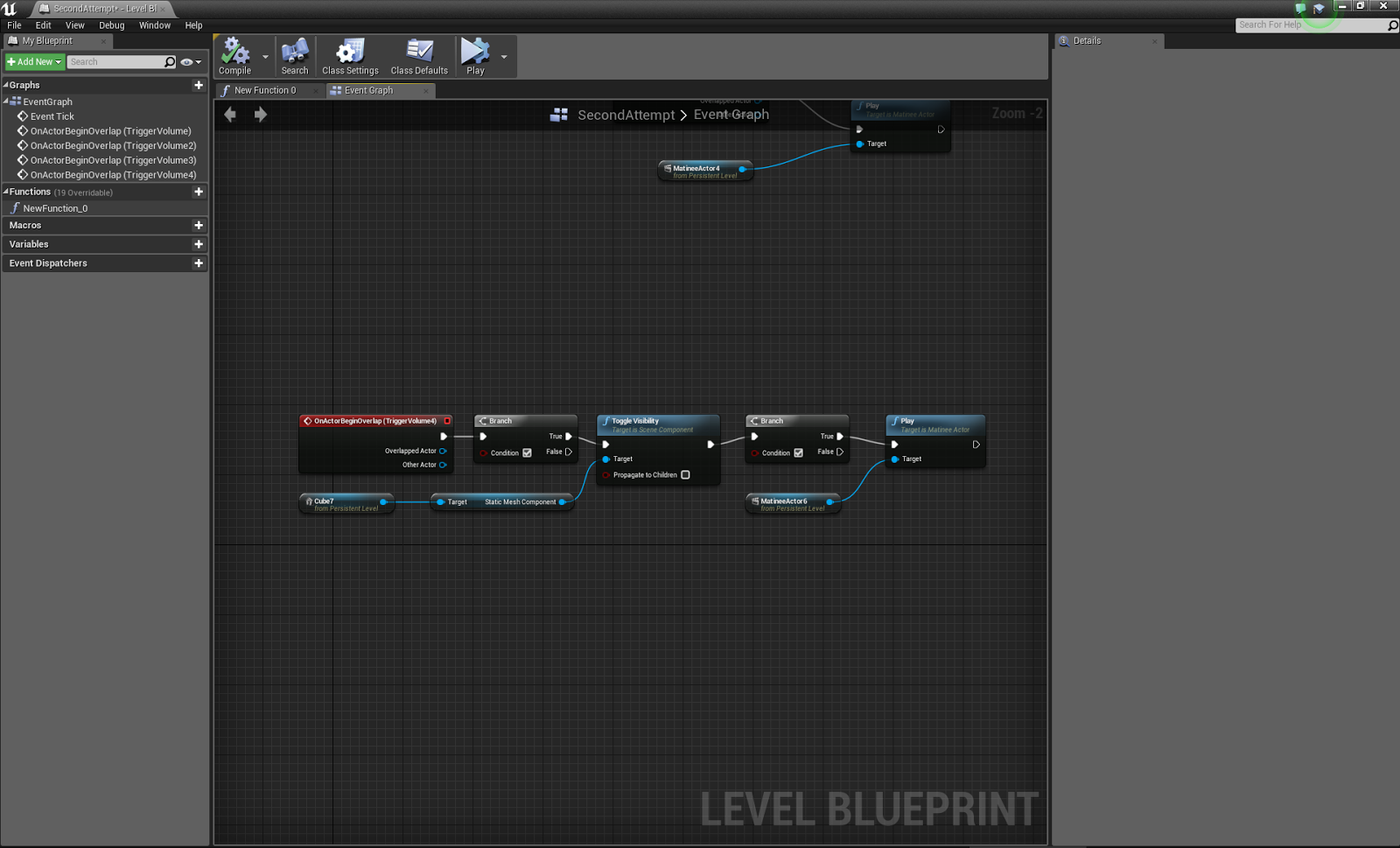The image size is (1400, 848).
Task: Click the exec output pin of OnActorBeginOverlap (TriggerVolume4) node
Action: pyautogui.click(x=444, y=437)
